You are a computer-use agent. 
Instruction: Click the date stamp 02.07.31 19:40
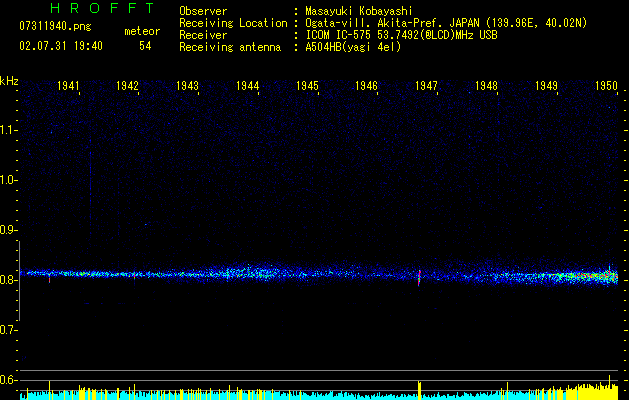(61, 46)
